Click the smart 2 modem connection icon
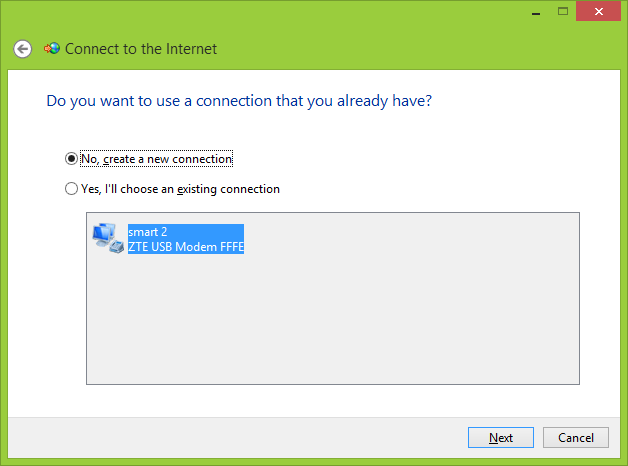Screen dimensions: 628x466 [105, 238]
